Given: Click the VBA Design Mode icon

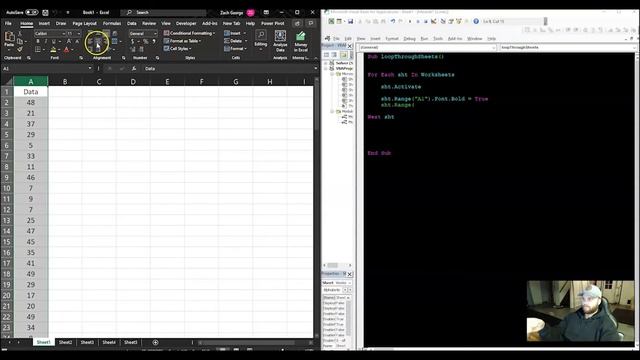Looking at the screenshot, I should 433,21.
